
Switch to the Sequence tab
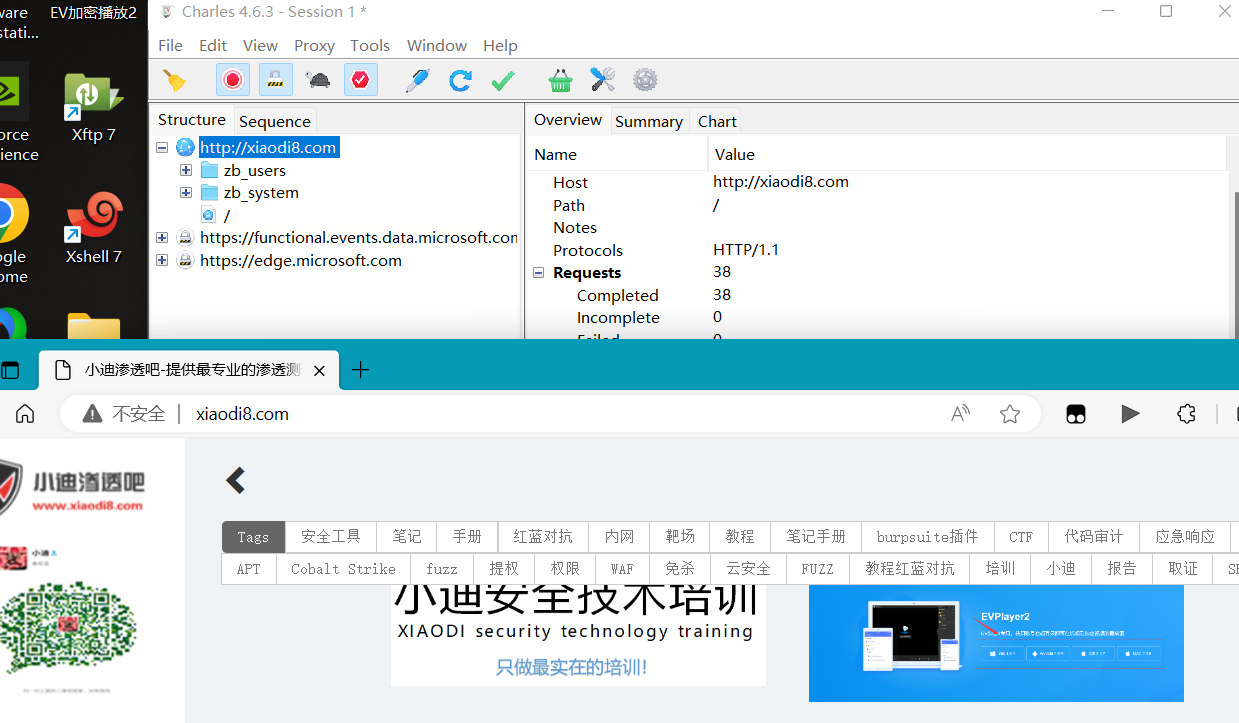(x=275, y=121)
